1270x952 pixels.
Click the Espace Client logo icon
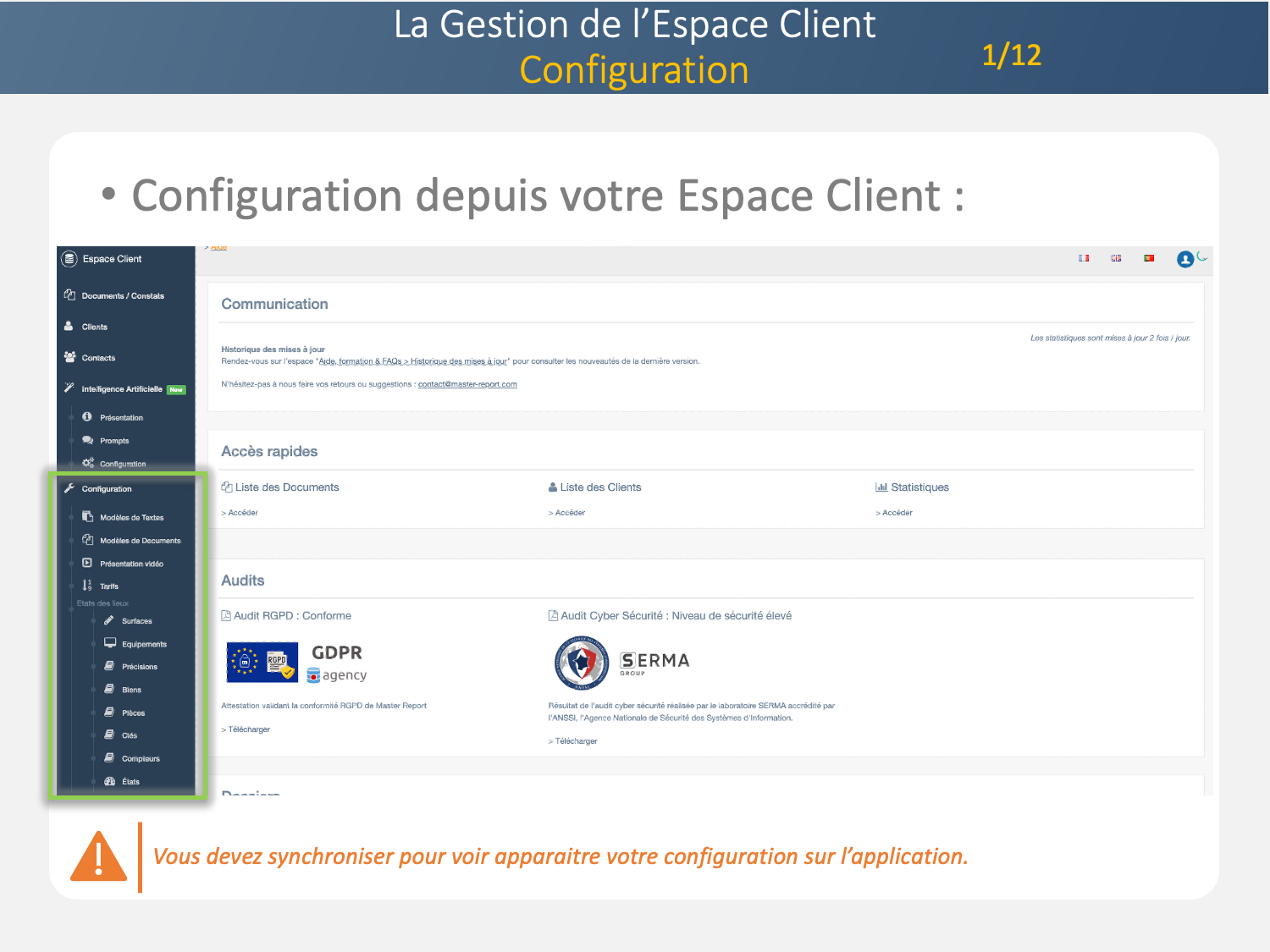[69, 259]
